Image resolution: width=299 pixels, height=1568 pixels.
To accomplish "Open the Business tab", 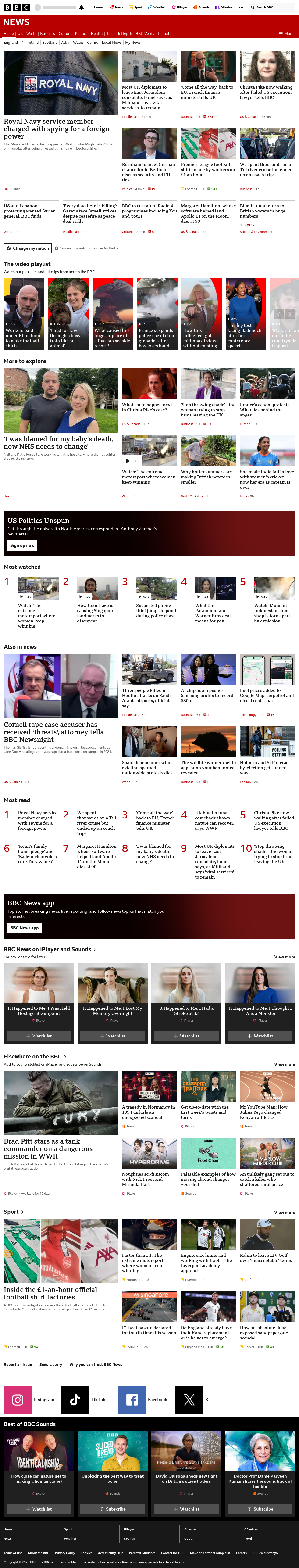I will pos(47,33).
